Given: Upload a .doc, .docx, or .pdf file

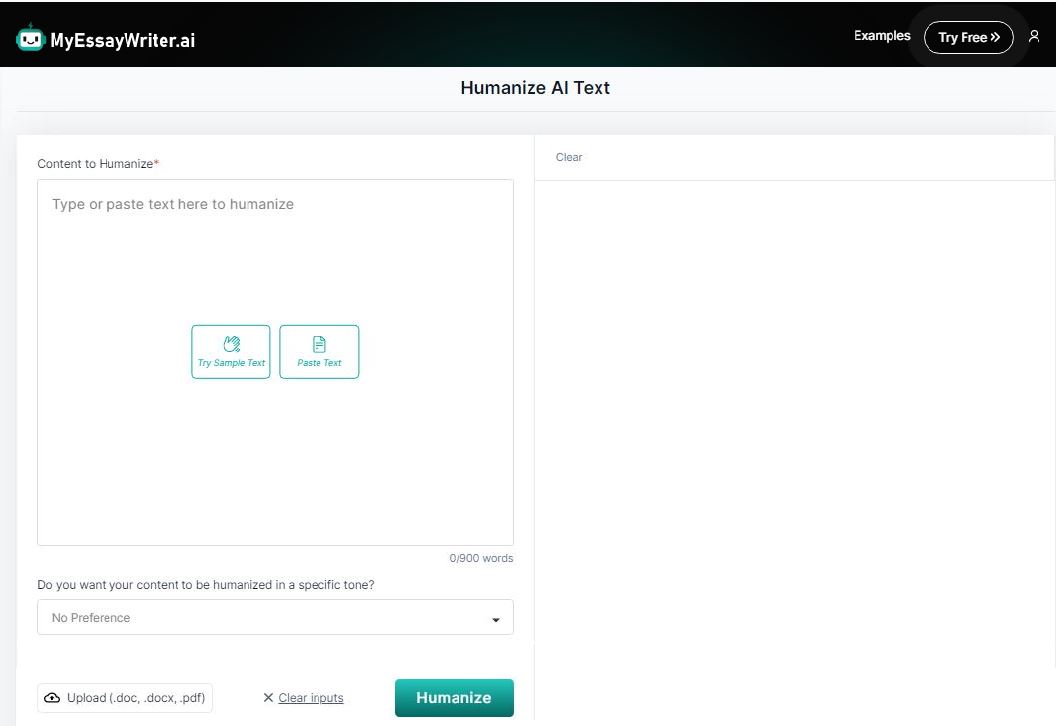Looking at the screenshot, I should (x=125, y=698).
